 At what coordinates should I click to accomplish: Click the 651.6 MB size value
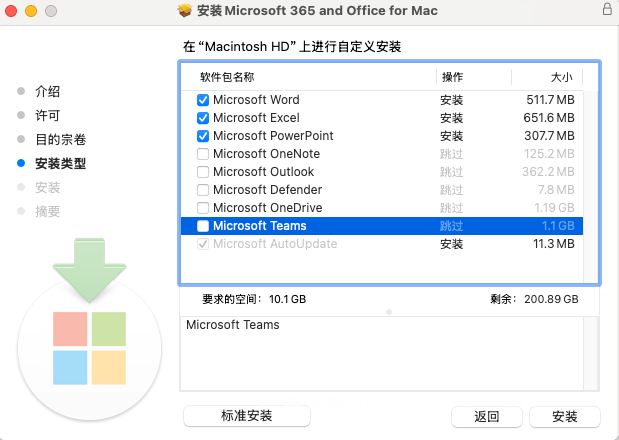pos(549,118)
